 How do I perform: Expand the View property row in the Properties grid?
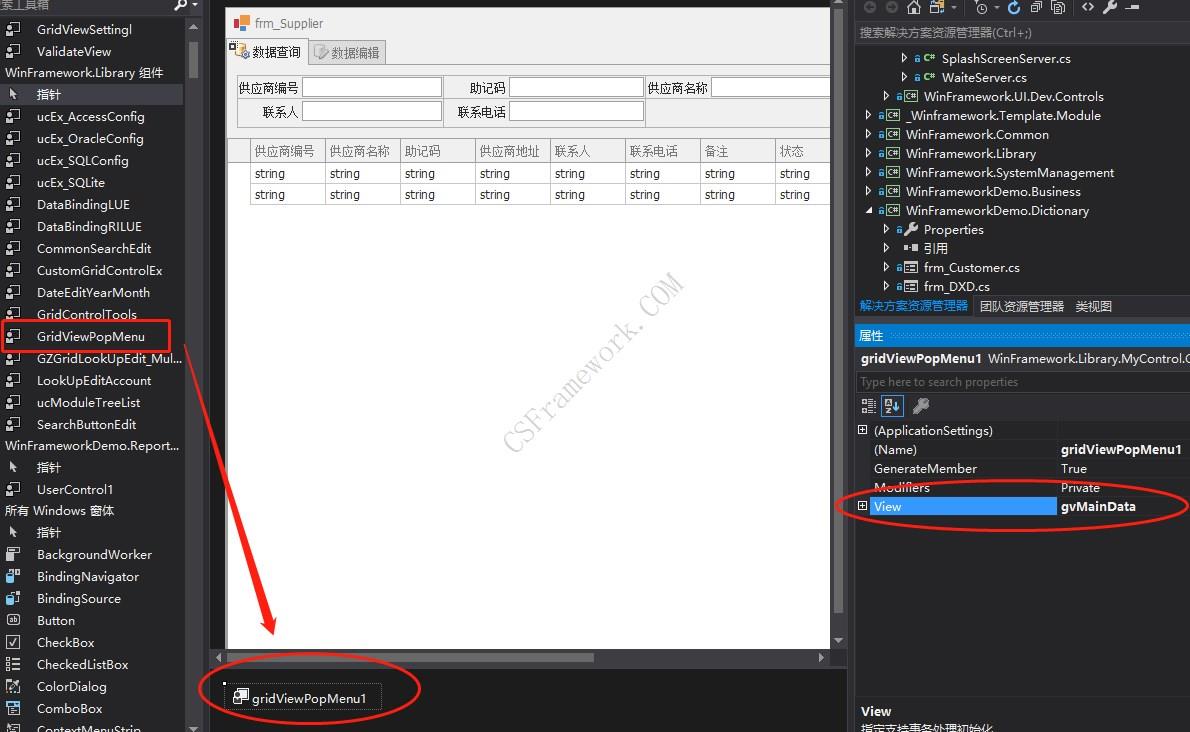click(864, 506)
